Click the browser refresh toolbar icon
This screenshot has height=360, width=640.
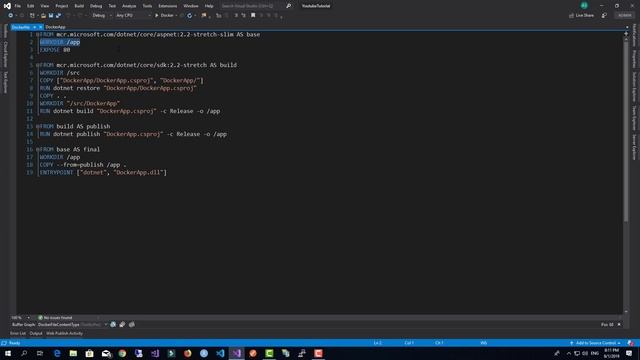pyautogui.click(x=189, y=16)
